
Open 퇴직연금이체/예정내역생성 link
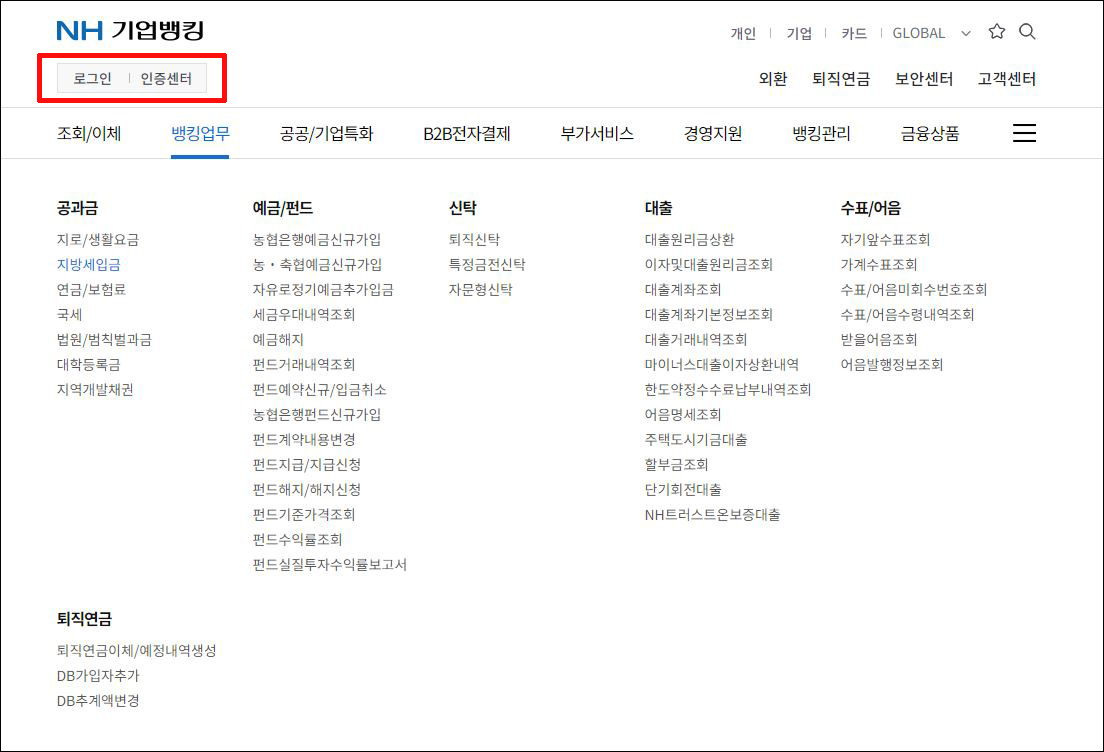click(x=137, y=651)
